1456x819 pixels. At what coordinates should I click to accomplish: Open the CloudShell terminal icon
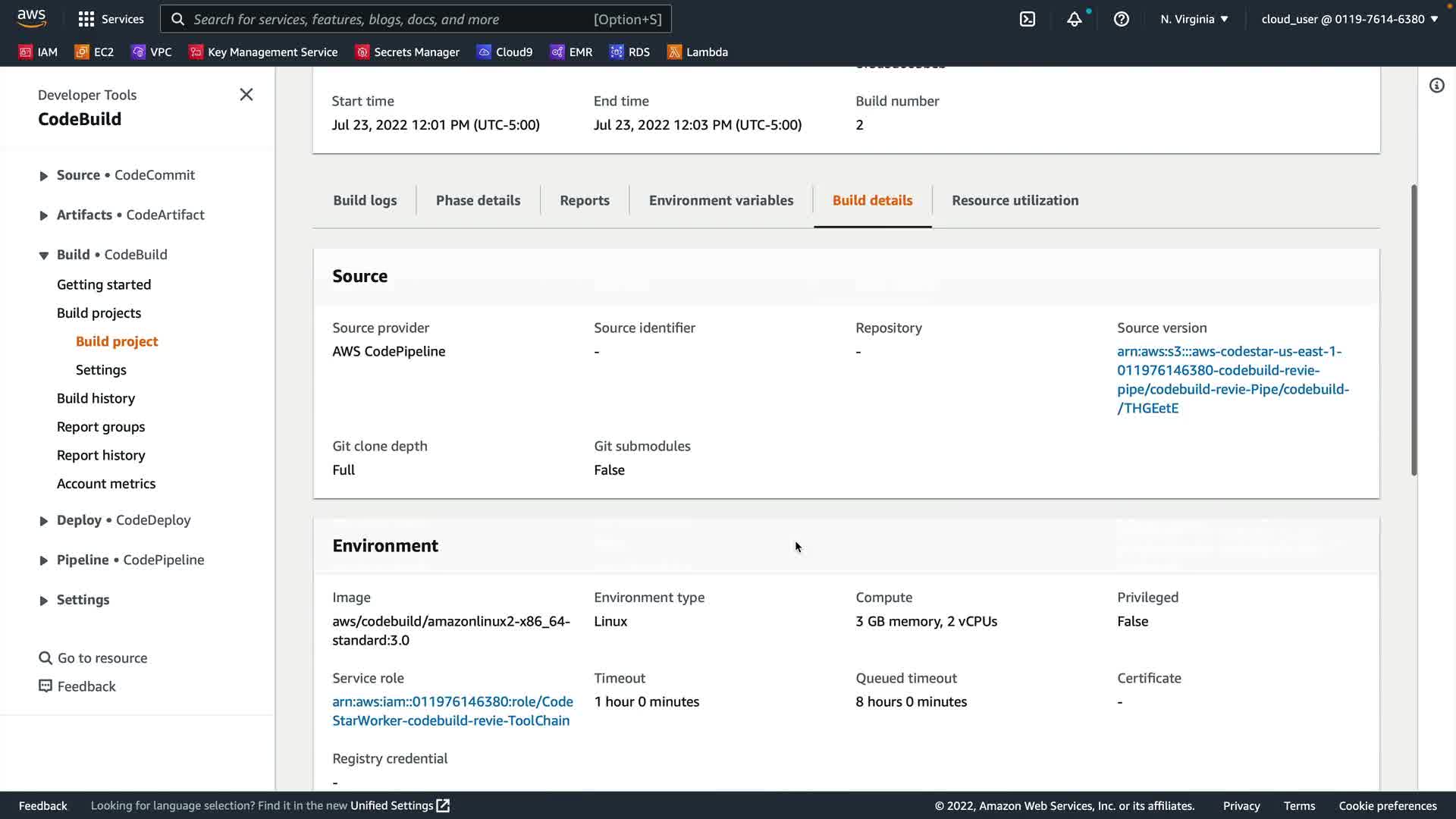(1027, 19)
